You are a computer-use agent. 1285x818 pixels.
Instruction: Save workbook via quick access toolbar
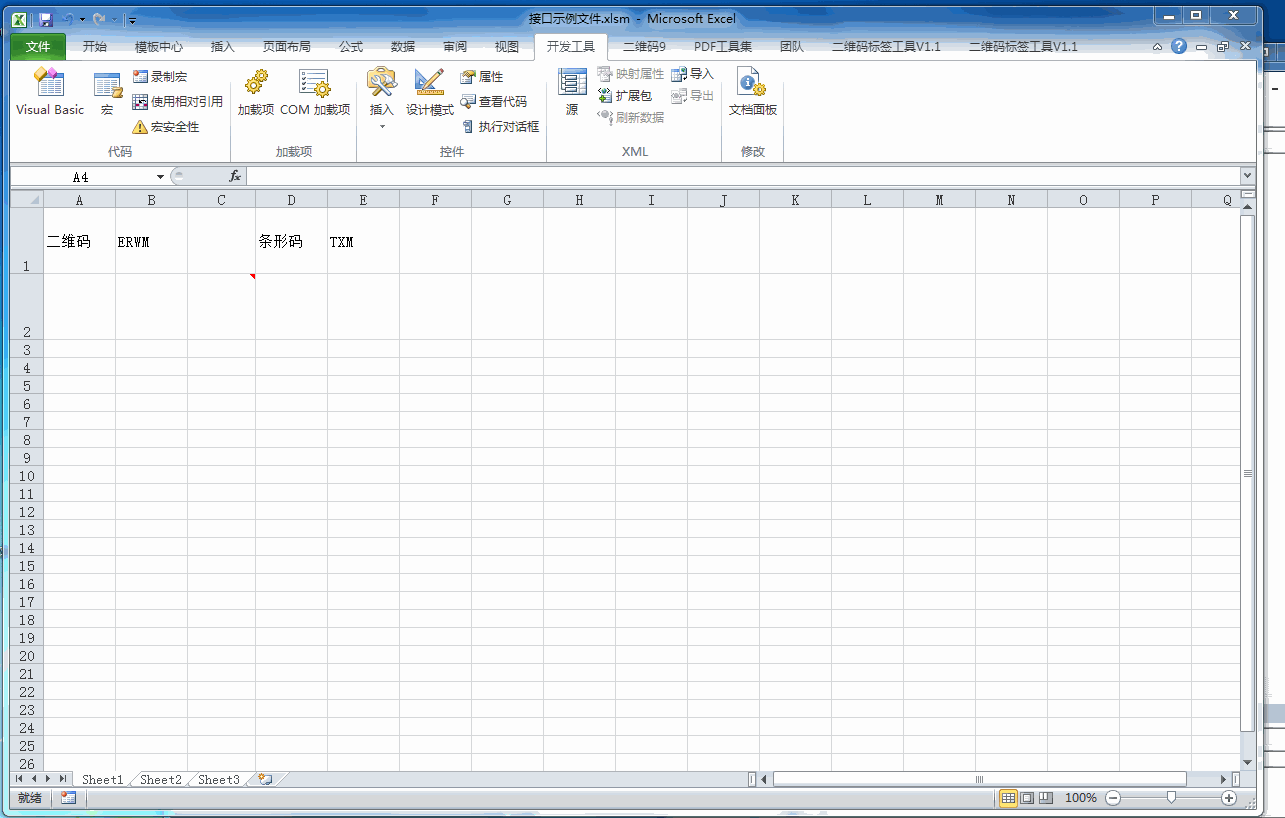[x=46, y=19]
